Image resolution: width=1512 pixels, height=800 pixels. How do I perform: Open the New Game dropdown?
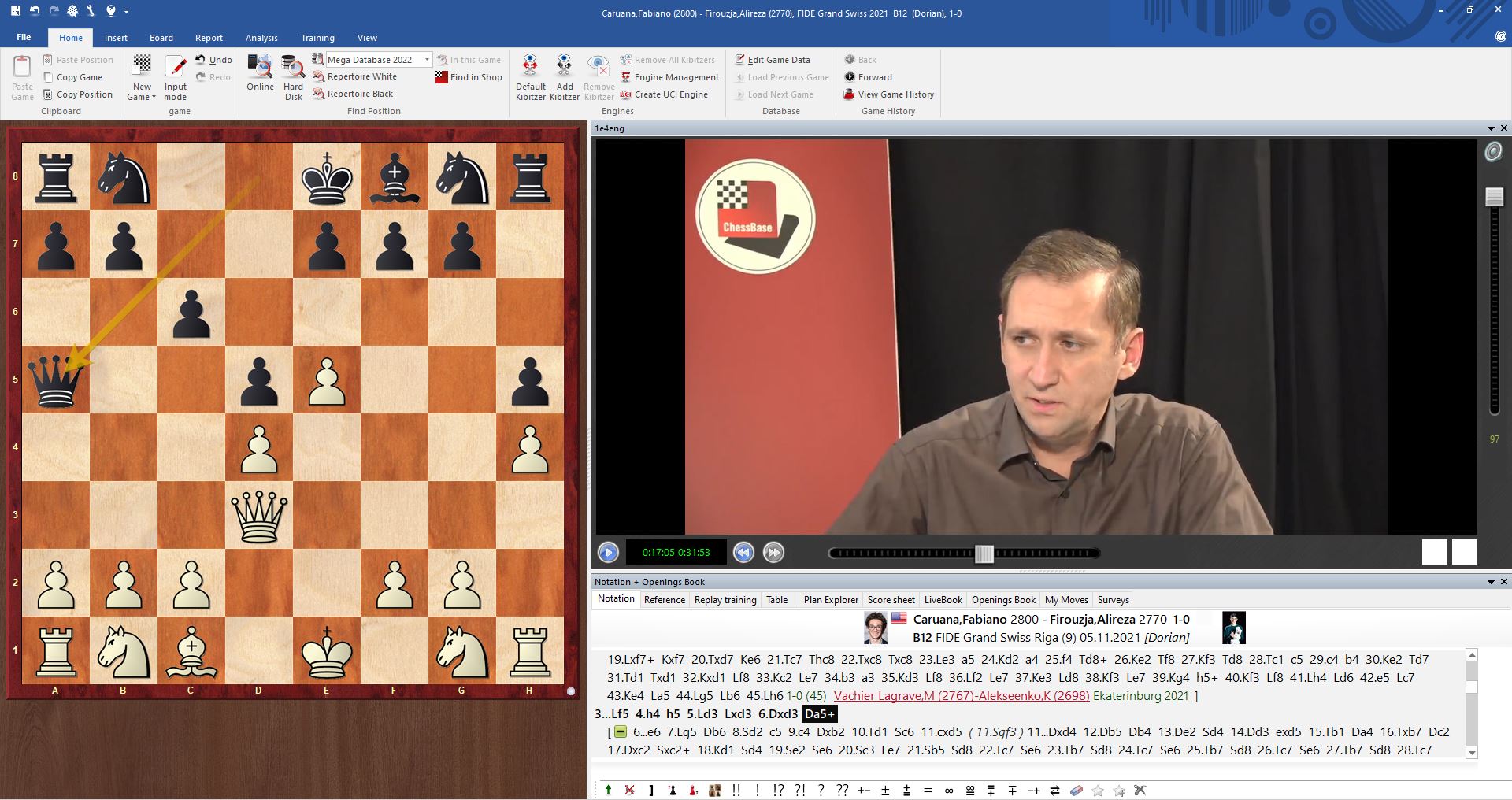(142, 78)
